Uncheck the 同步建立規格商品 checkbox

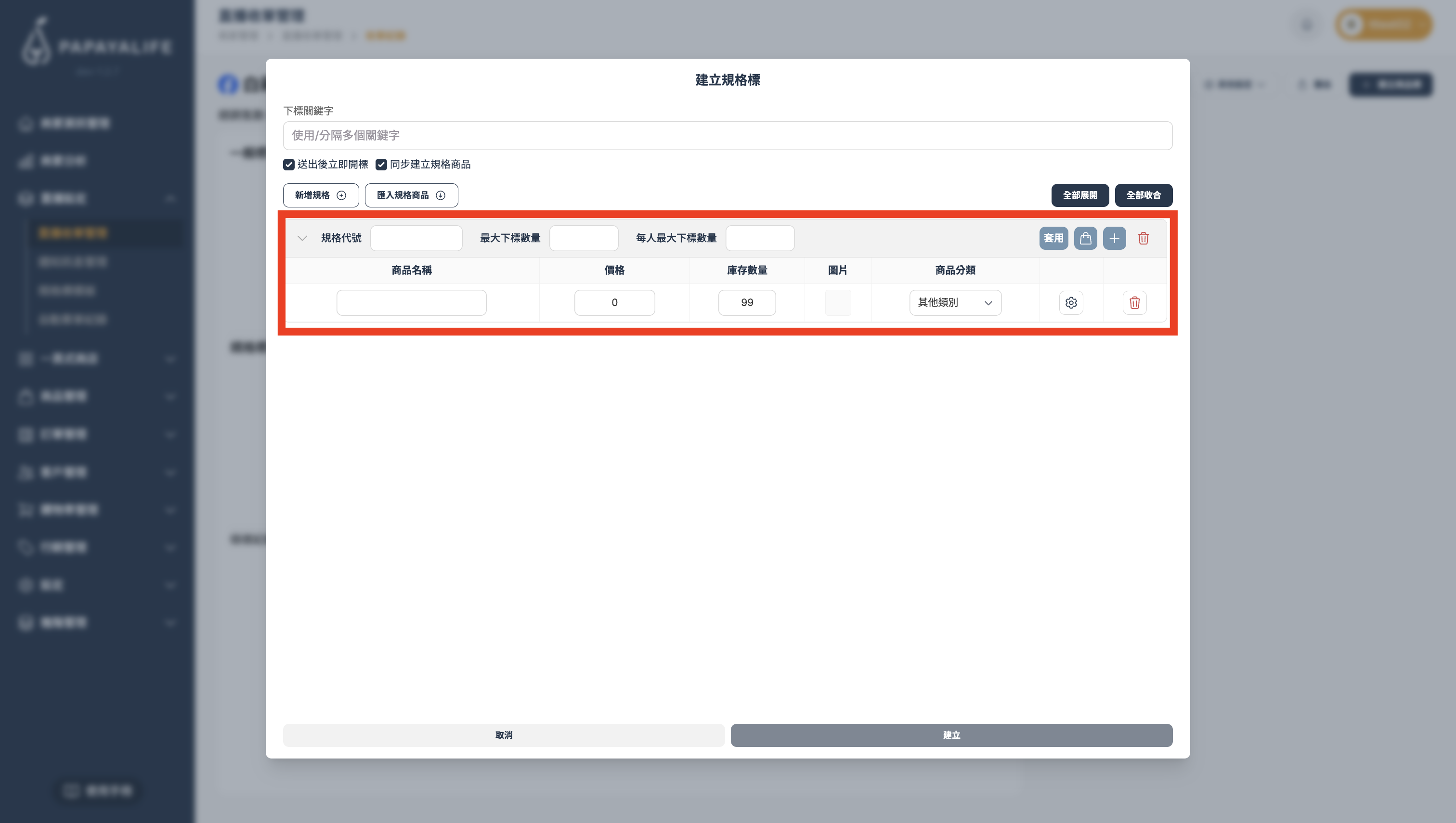(x=381, y=165)
